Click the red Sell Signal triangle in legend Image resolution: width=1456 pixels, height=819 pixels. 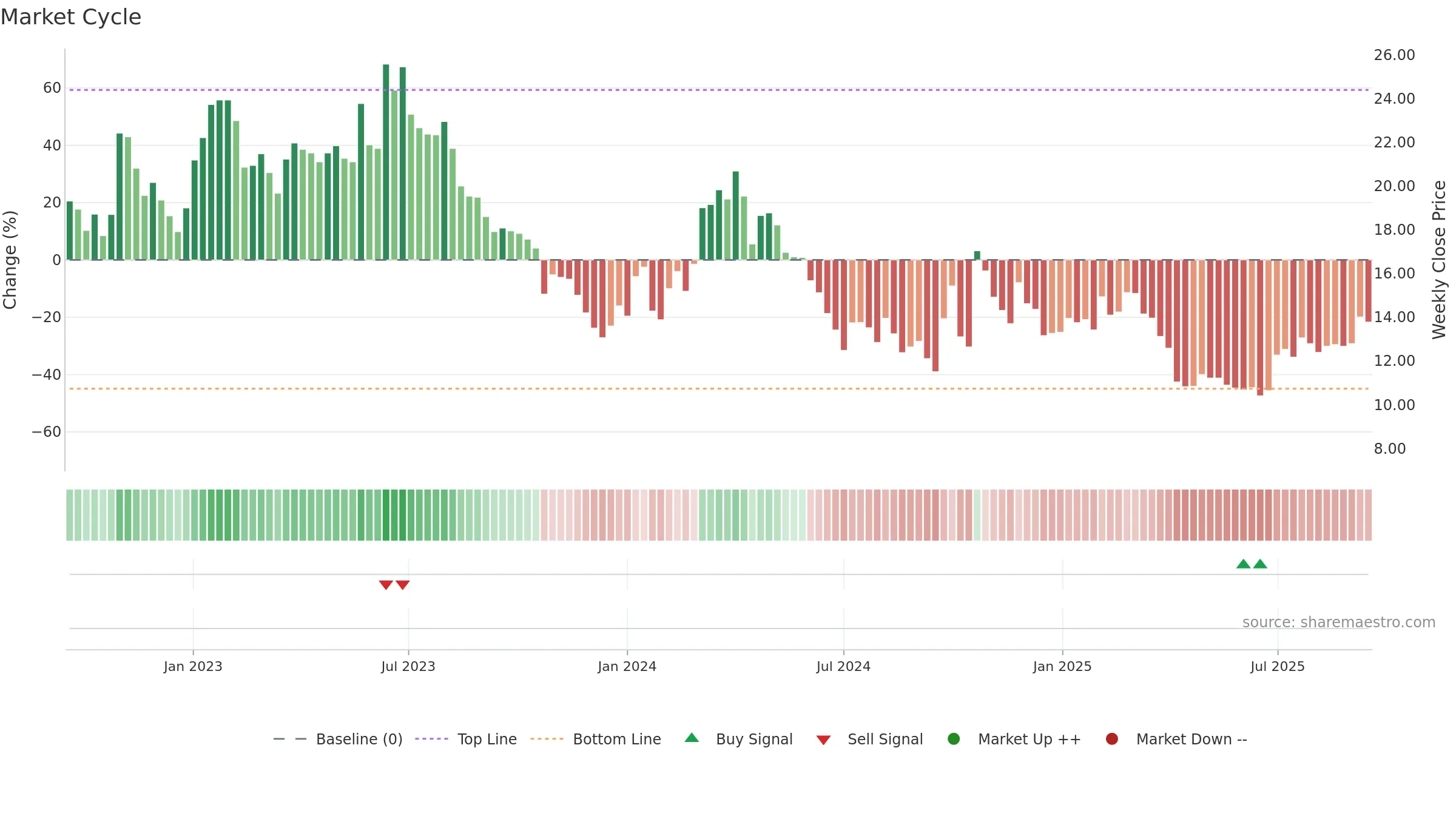pyautogui.click(x=823, y=740)
